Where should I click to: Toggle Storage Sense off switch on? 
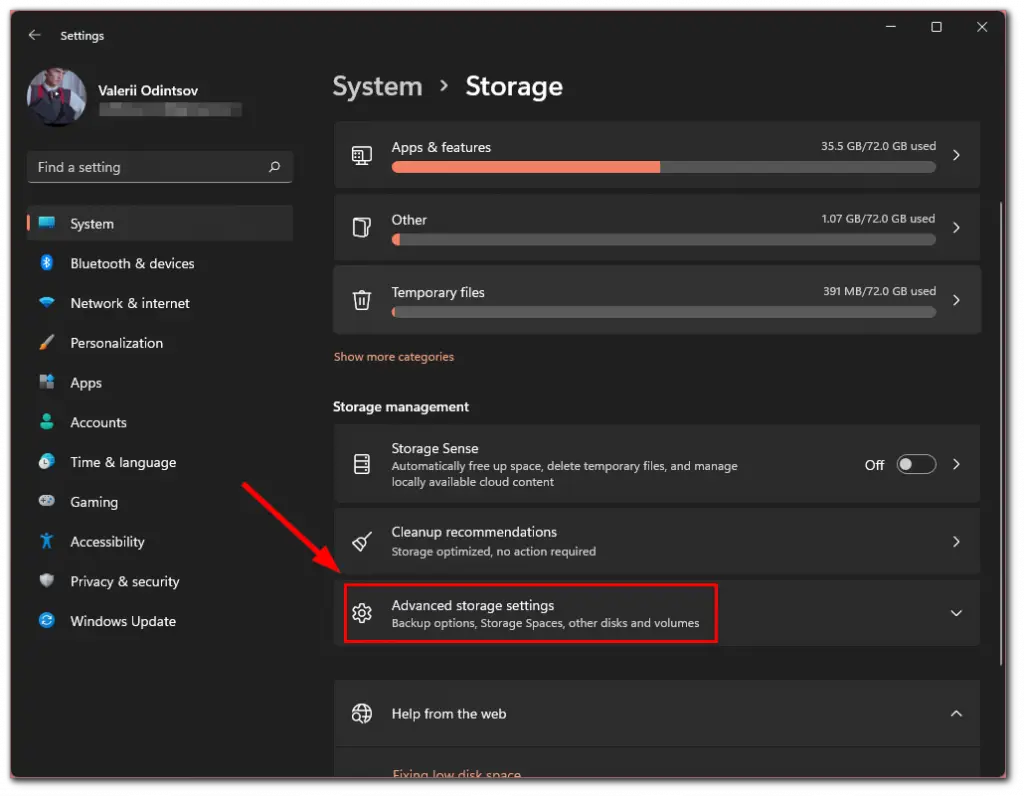click(915, 465)
